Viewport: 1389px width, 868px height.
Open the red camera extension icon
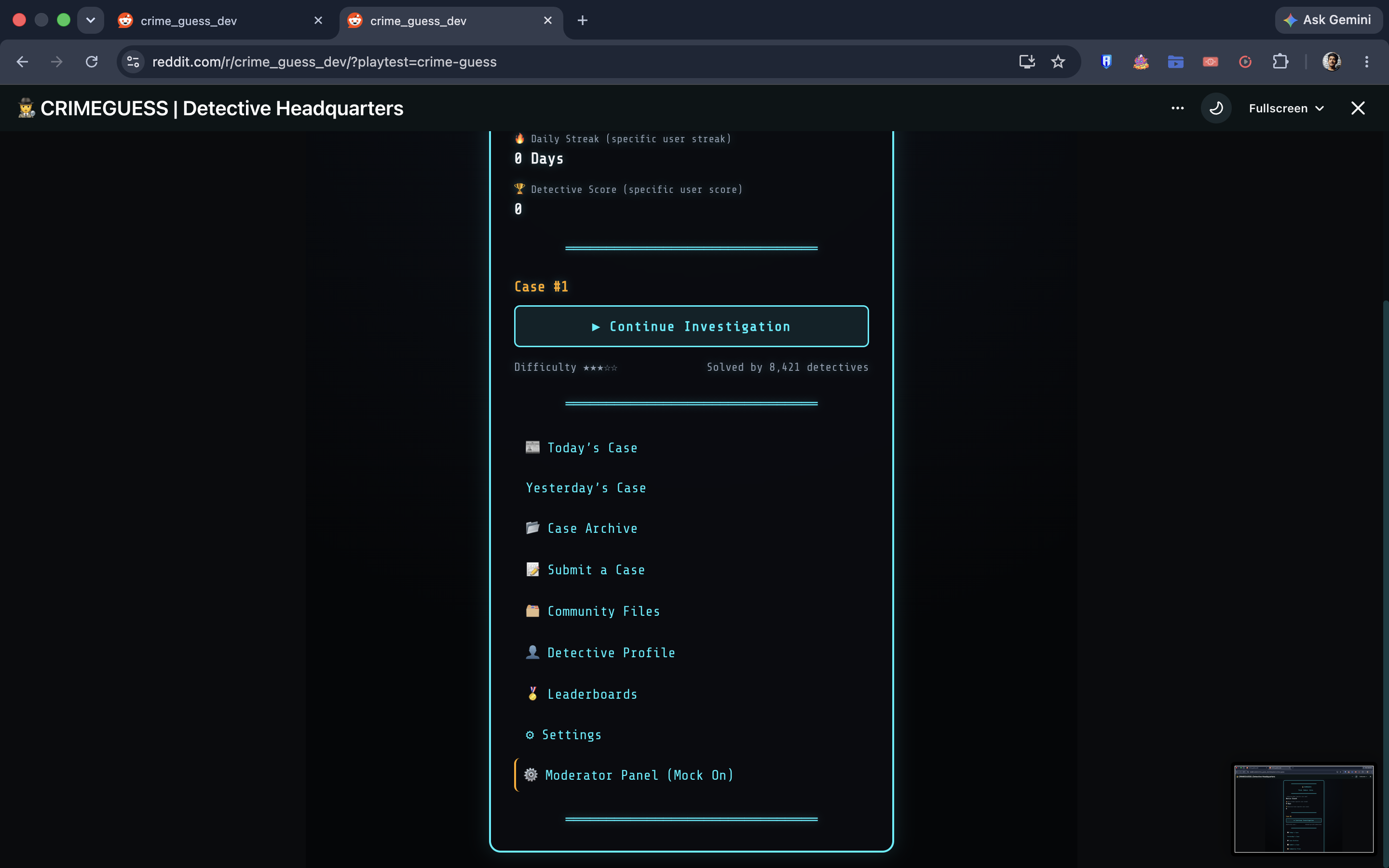pos(1210,61)
